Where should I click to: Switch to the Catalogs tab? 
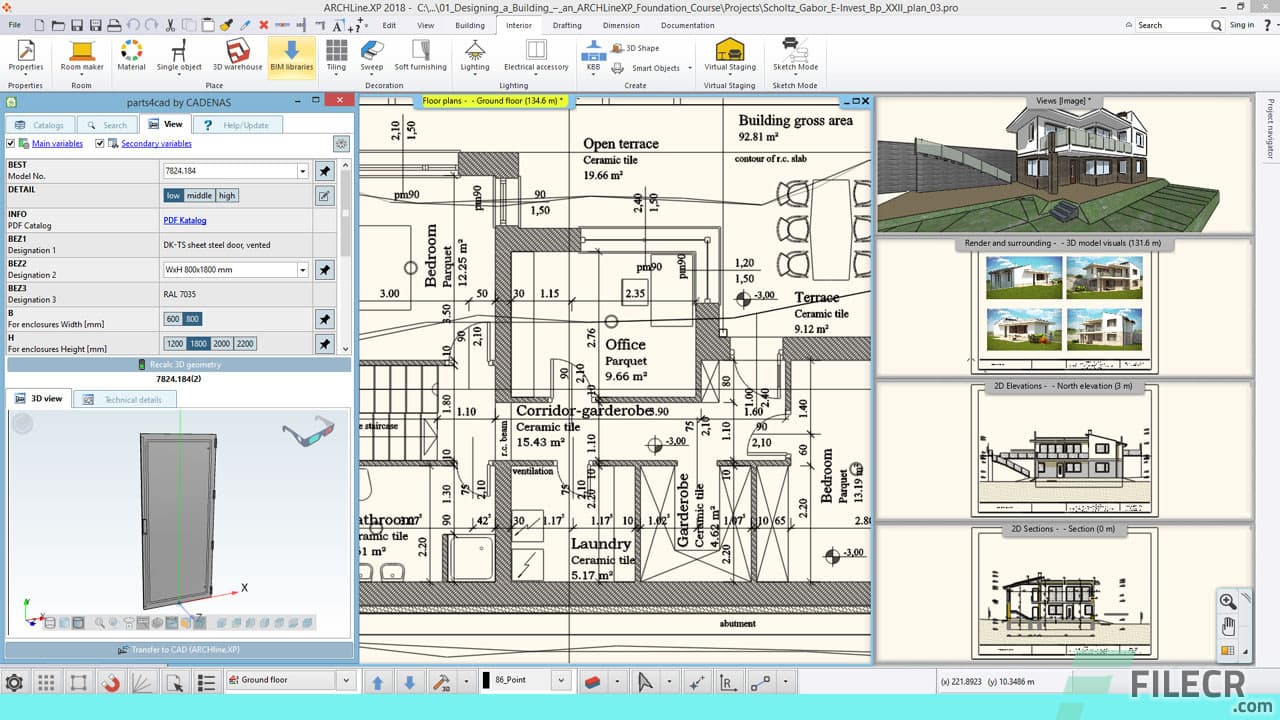coord(40,124)
